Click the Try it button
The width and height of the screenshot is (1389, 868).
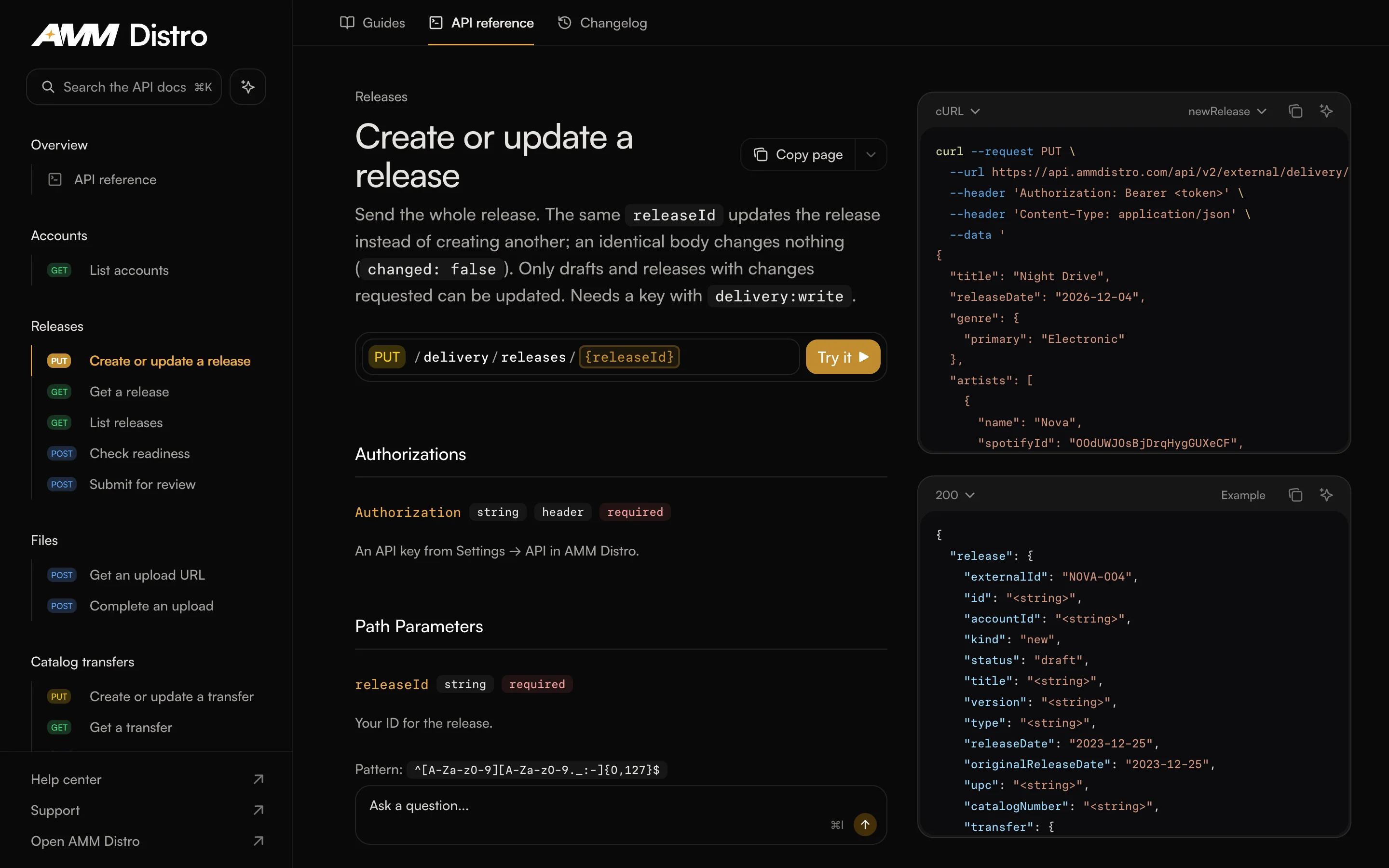point(843,356)
